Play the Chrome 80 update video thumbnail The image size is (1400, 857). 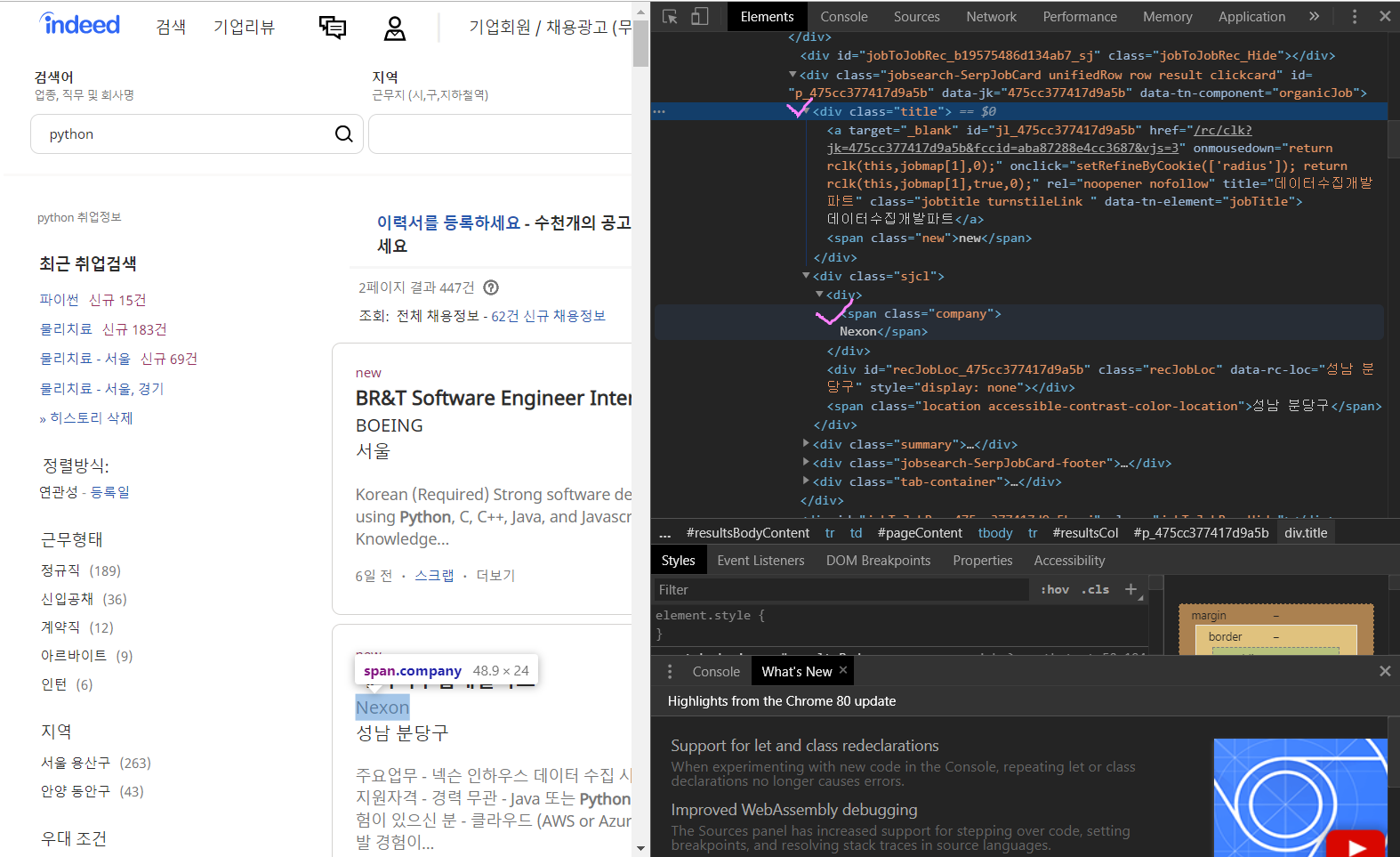pos(1356,845)
